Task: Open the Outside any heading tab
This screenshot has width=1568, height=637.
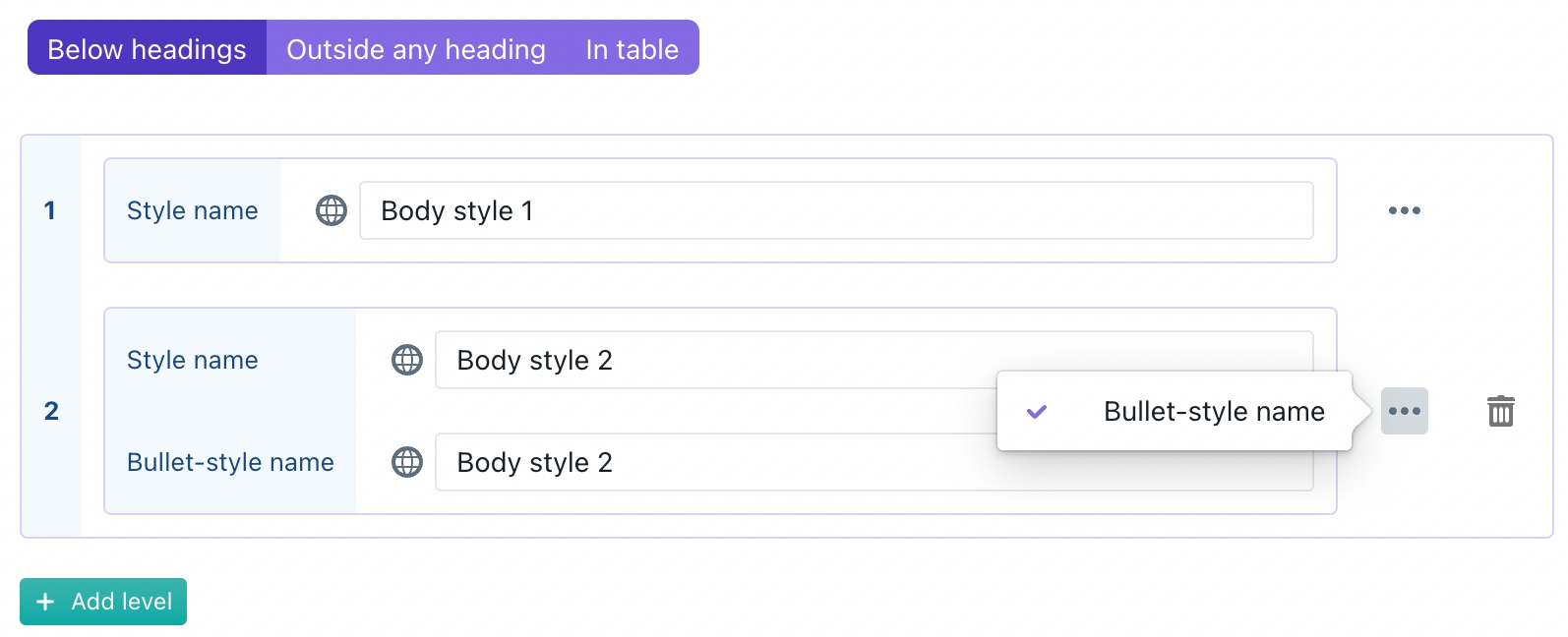Action: (415, 48)
